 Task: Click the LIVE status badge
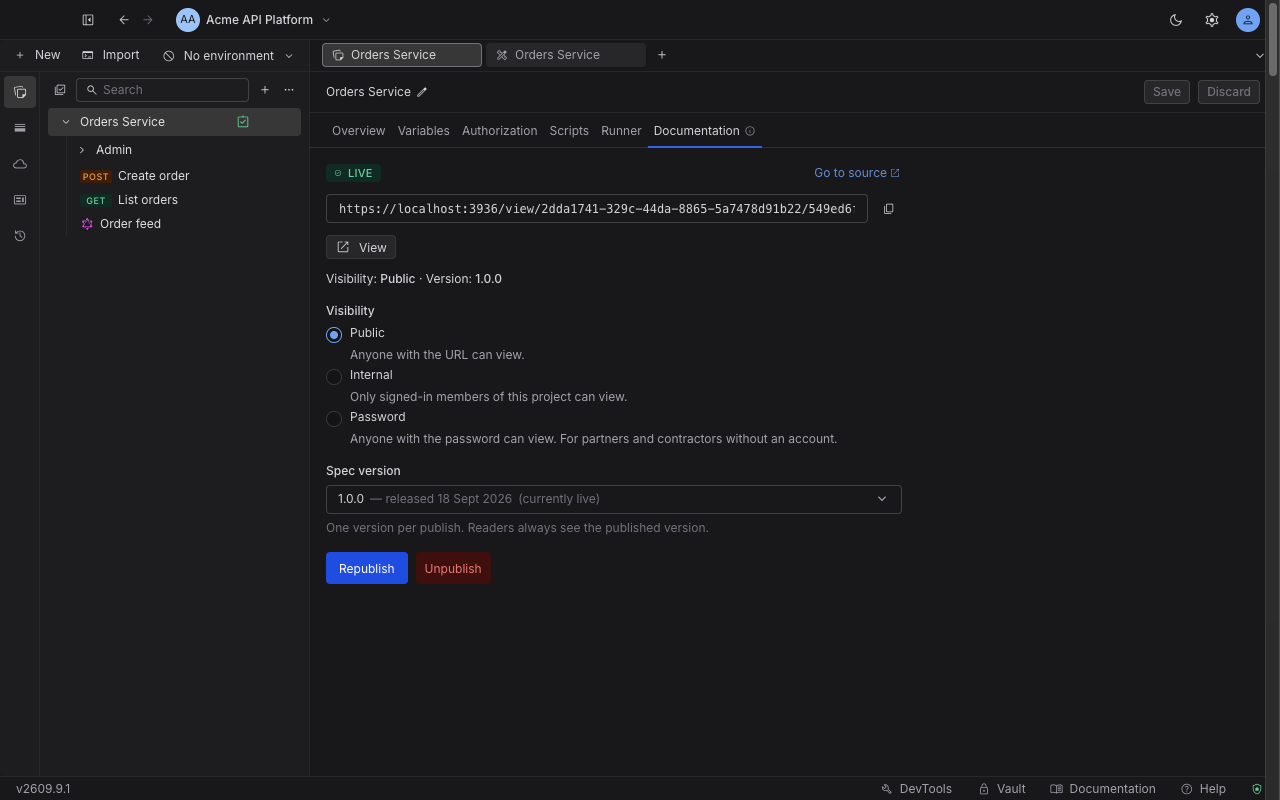point(353,173)
